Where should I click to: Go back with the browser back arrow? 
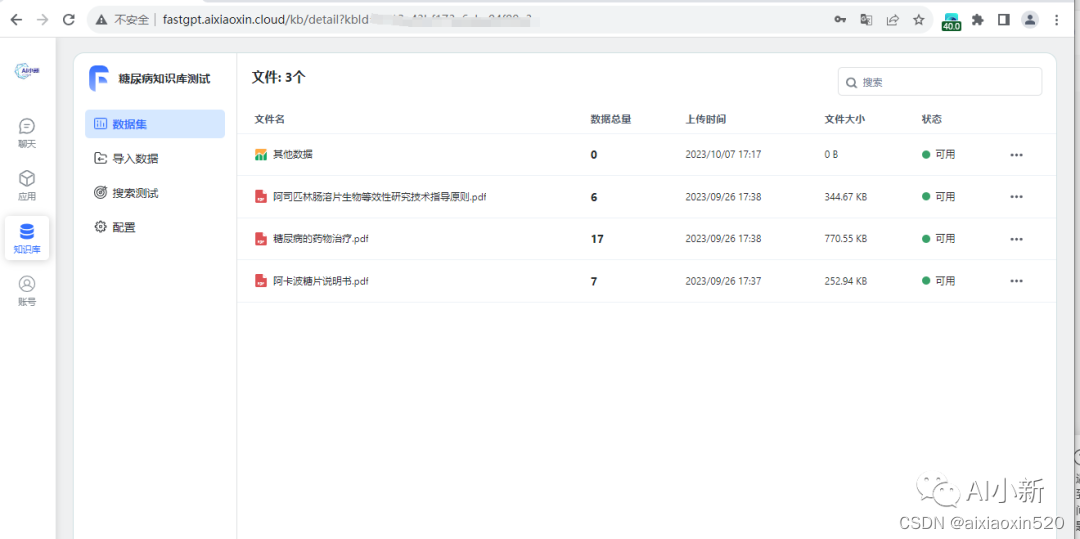(x=16, y=20)
